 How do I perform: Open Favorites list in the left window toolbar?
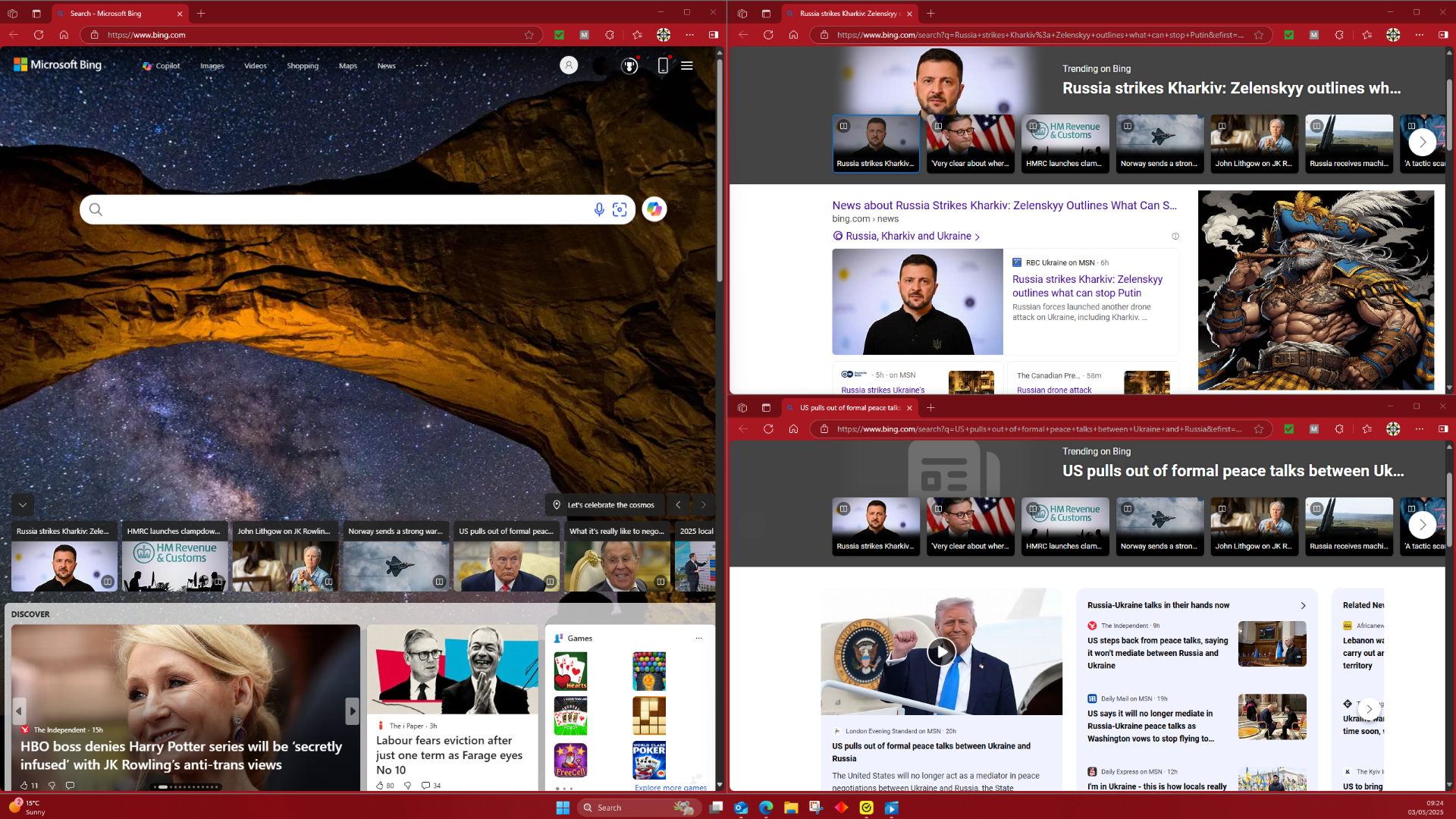pos(637,35)
